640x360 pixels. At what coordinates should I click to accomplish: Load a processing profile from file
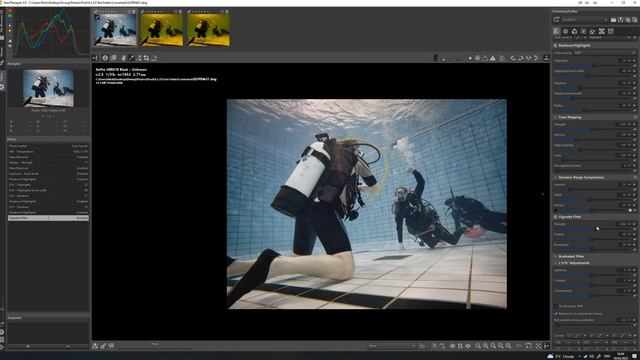point(613,20)
